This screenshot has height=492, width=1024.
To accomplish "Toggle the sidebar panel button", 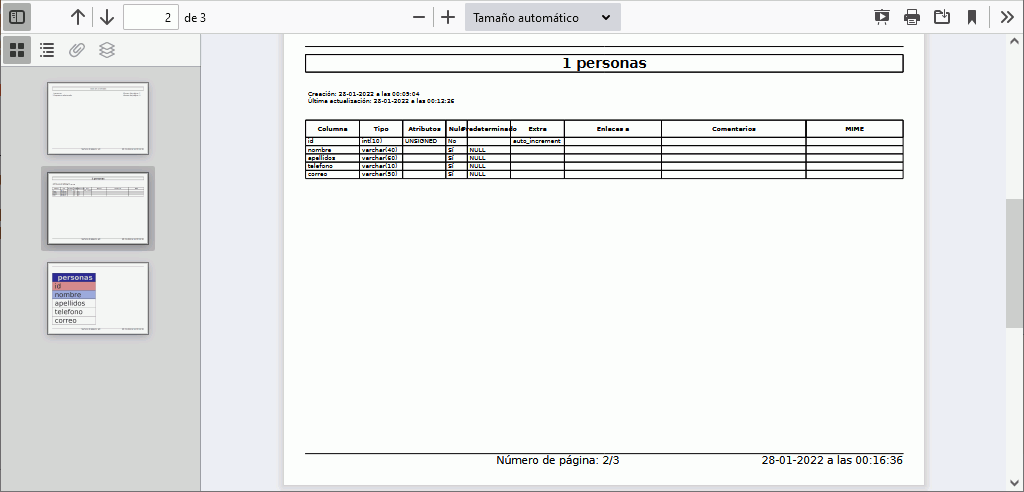I will (x=17, y=17).
